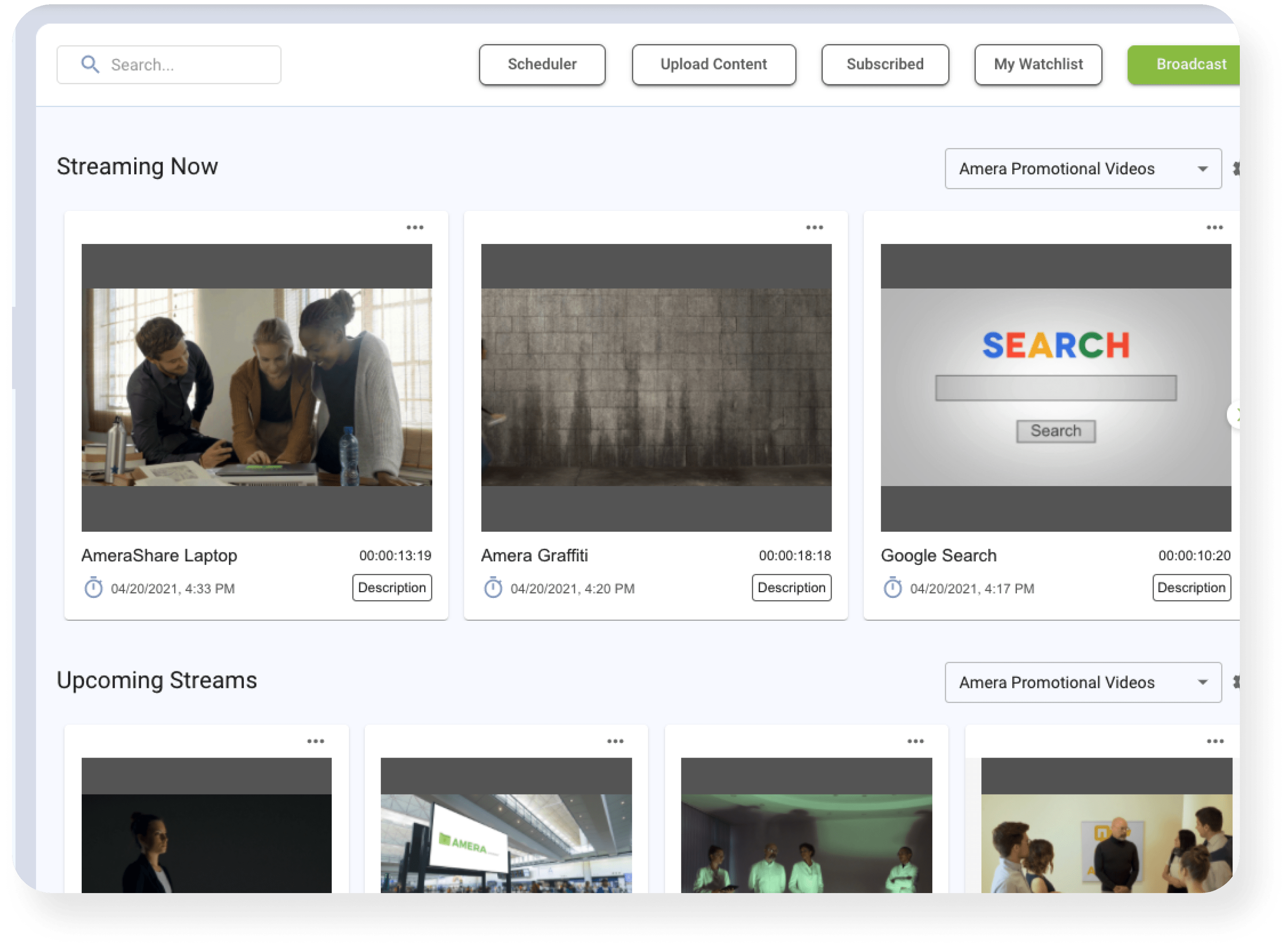Open three-dot menu on AmeraShare Laptop card
The image size is (1288, 949).
(x=415, y=228)
